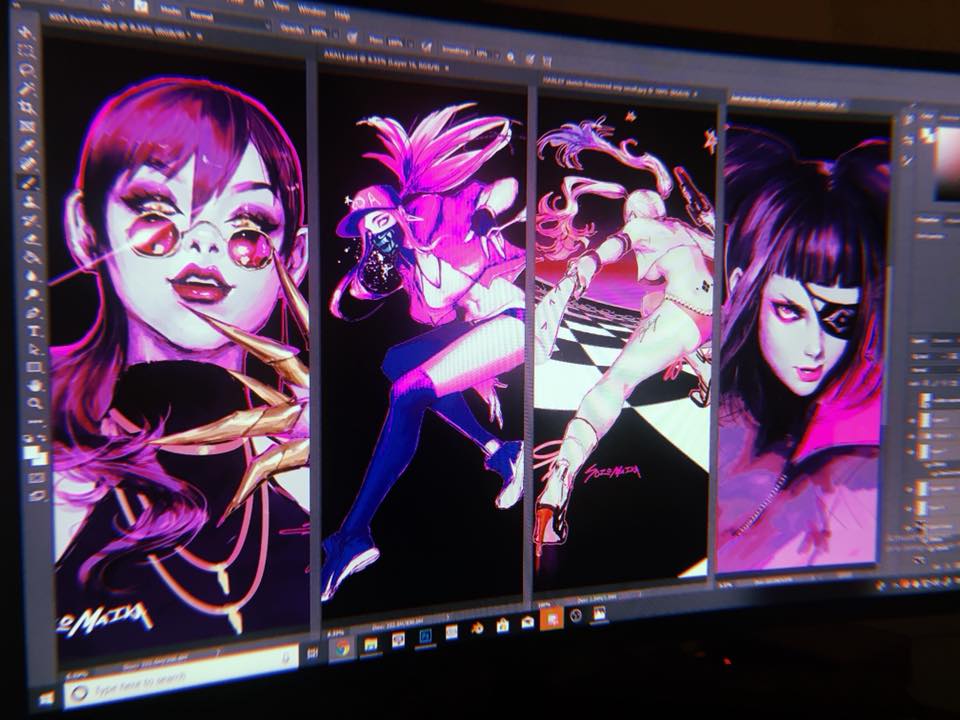This screenshot has height=720, width=960.
Task: Open symmetry paint options icon
Action: click(547, 61)
